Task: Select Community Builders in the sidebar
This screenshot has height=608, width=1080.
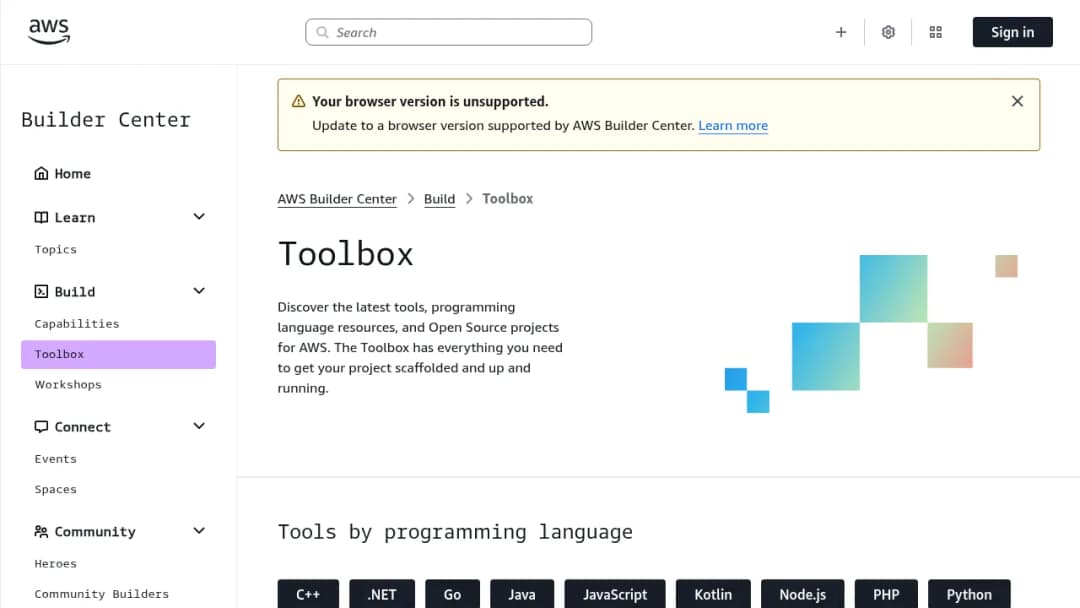Action: tap(102, 594)
